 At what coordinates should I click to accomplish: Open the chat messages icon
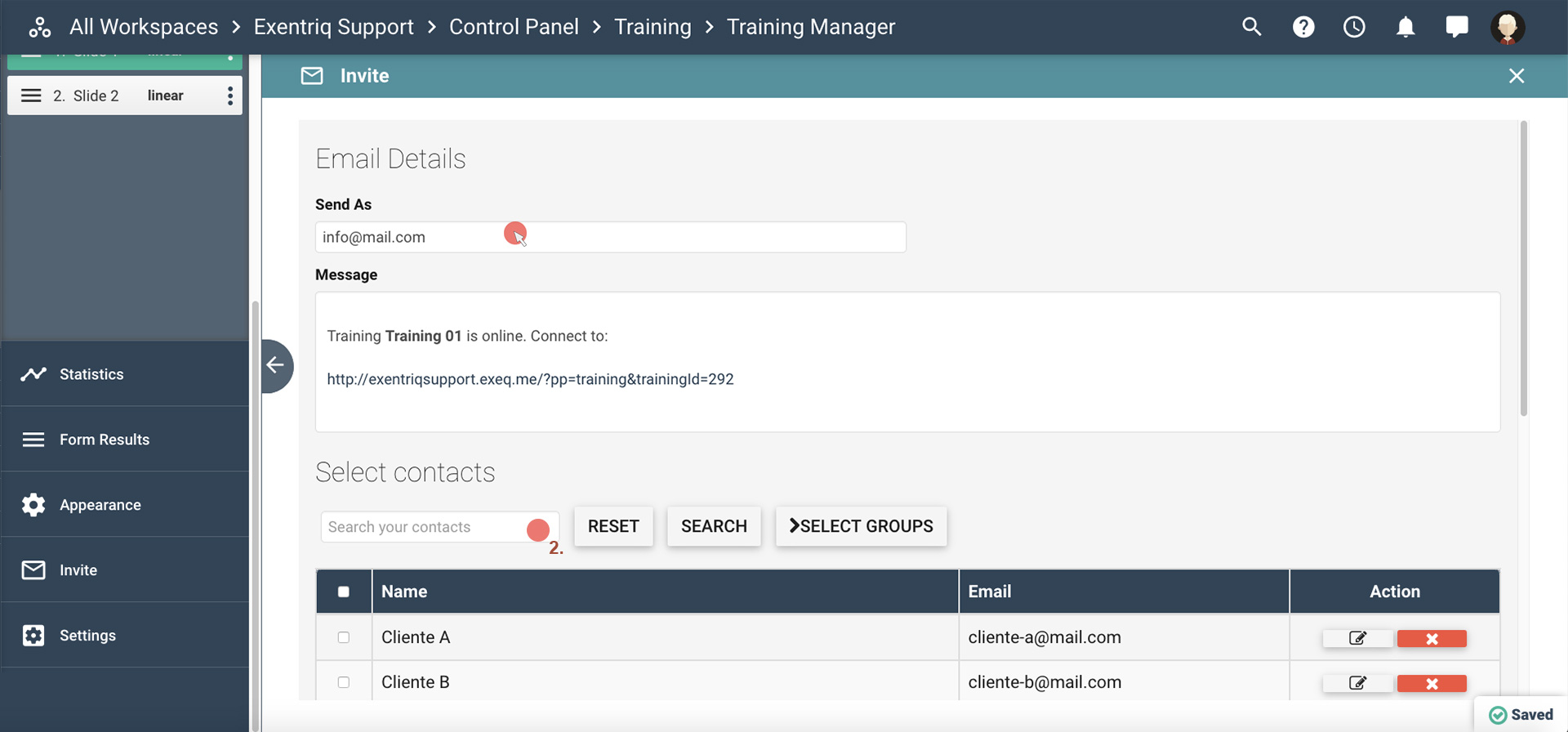tap(1456, 27)
